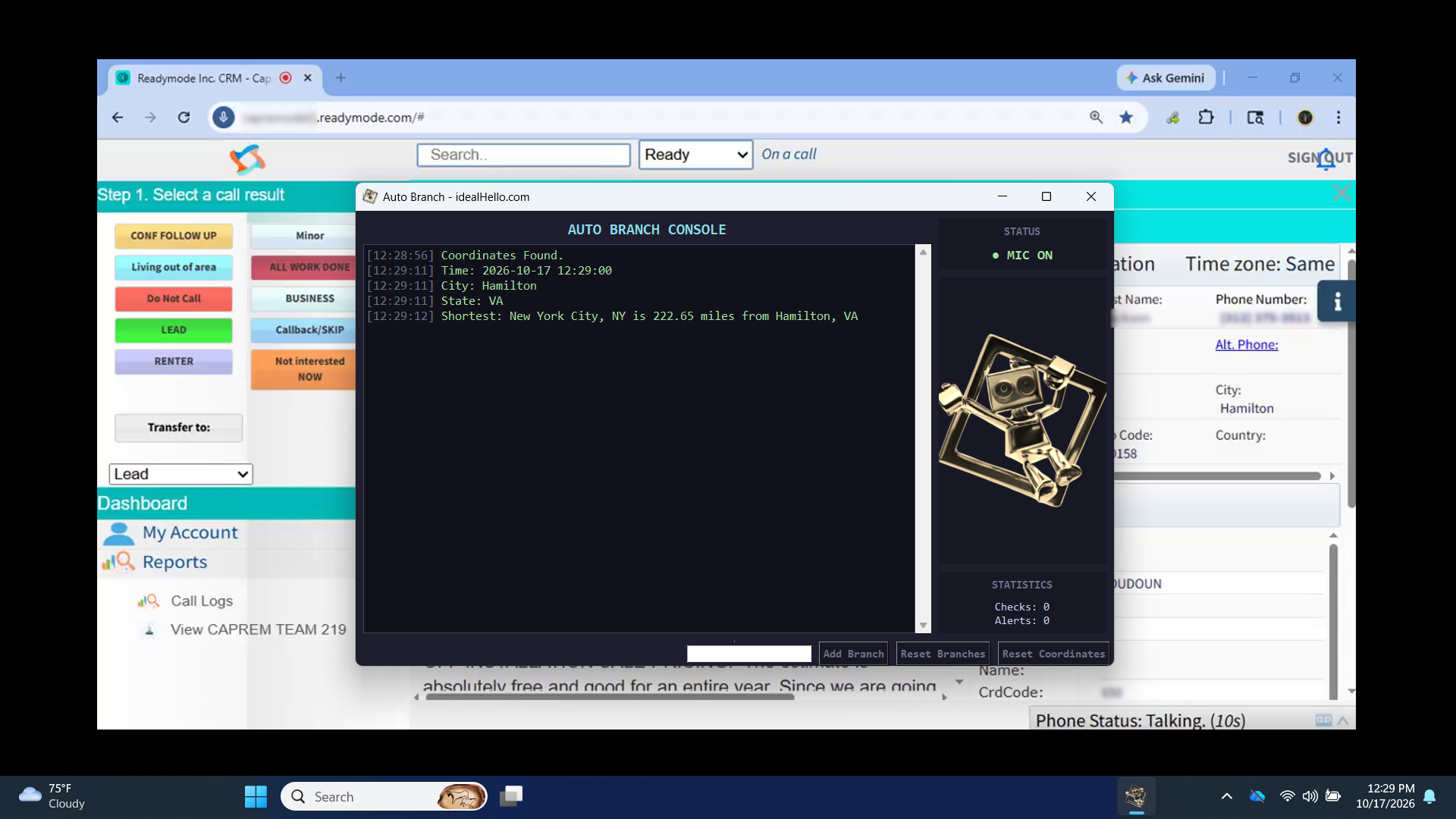Select Living out of area result
The width and height of the screenshot is (1456, 819).
[174, 267]
